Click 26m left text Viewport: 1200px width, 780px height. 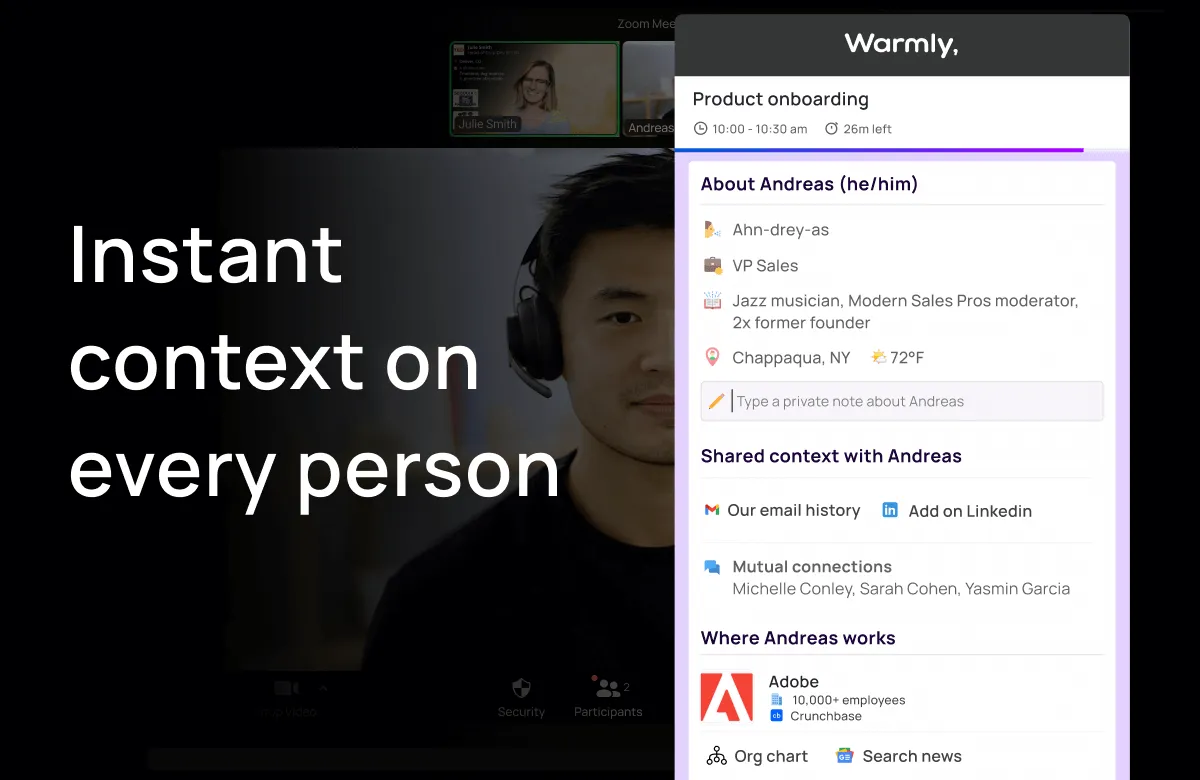coord(868,129)
